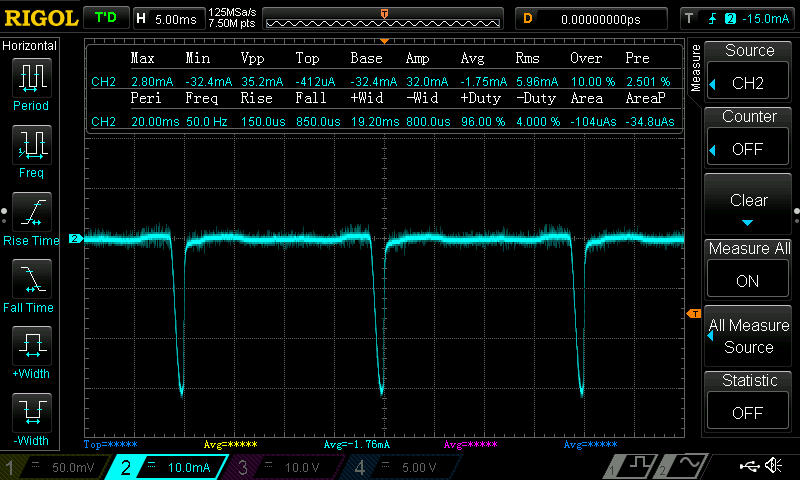This screenshot has width=800, height=480.
Task: Open the All Measure Source selector
Action: [748, 336]
